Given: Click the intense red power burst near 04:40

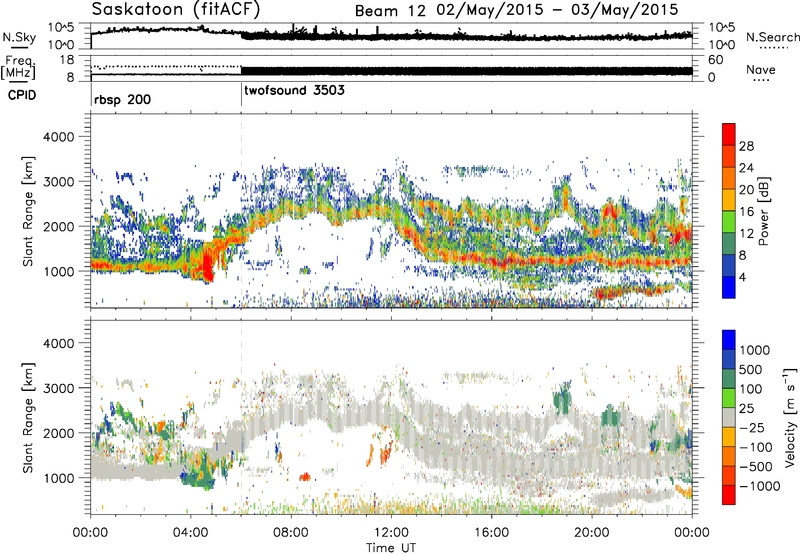Looking at the screenshot, I should pos(207,264).
